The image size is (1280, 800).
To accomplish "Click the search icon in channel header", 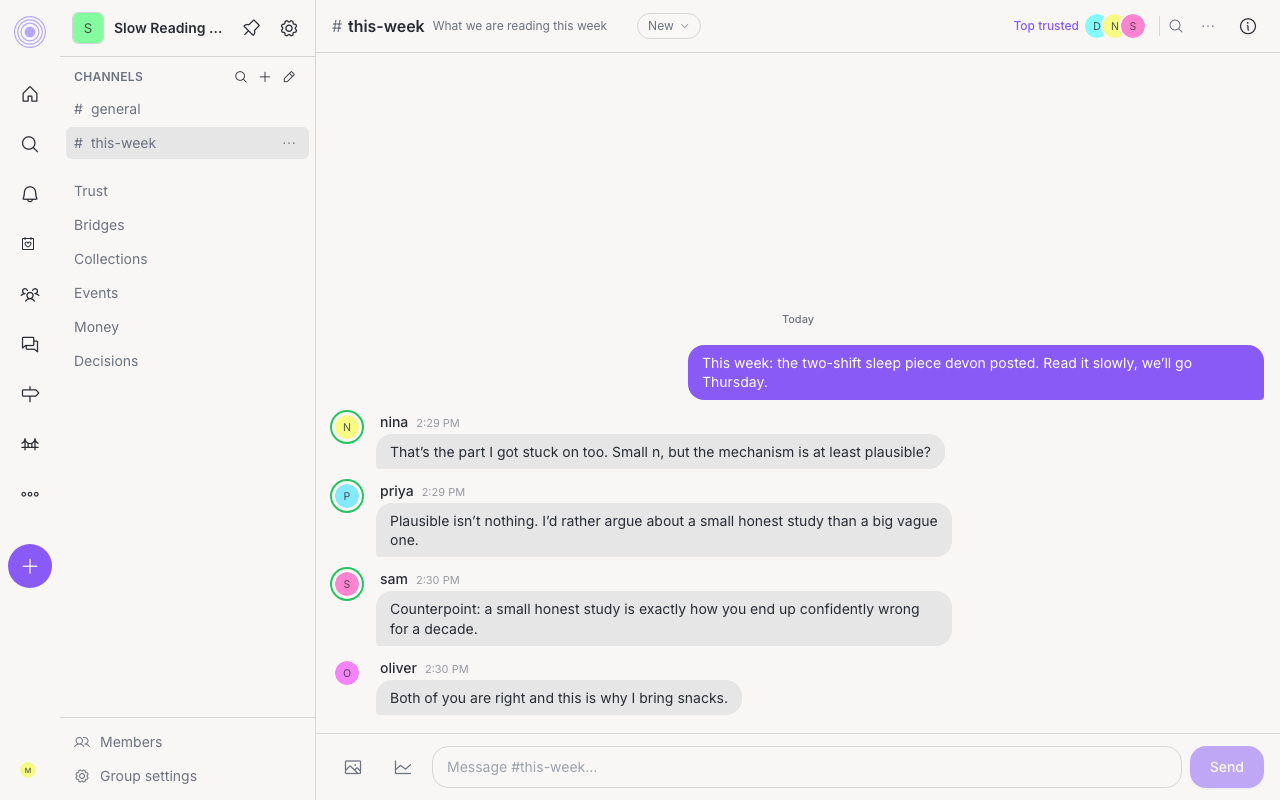I will click(1176, 26).
